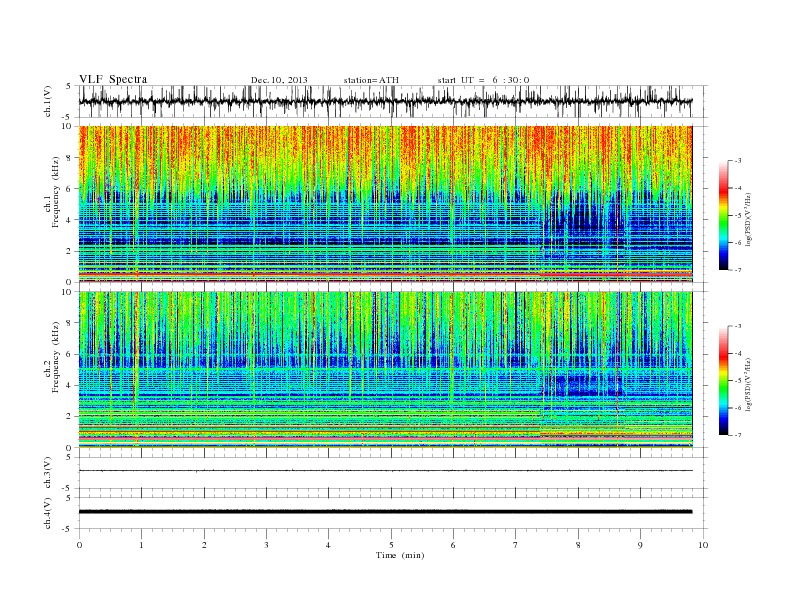Click time axis tick label "3"
792x612 pixels.
pos(266,545)
